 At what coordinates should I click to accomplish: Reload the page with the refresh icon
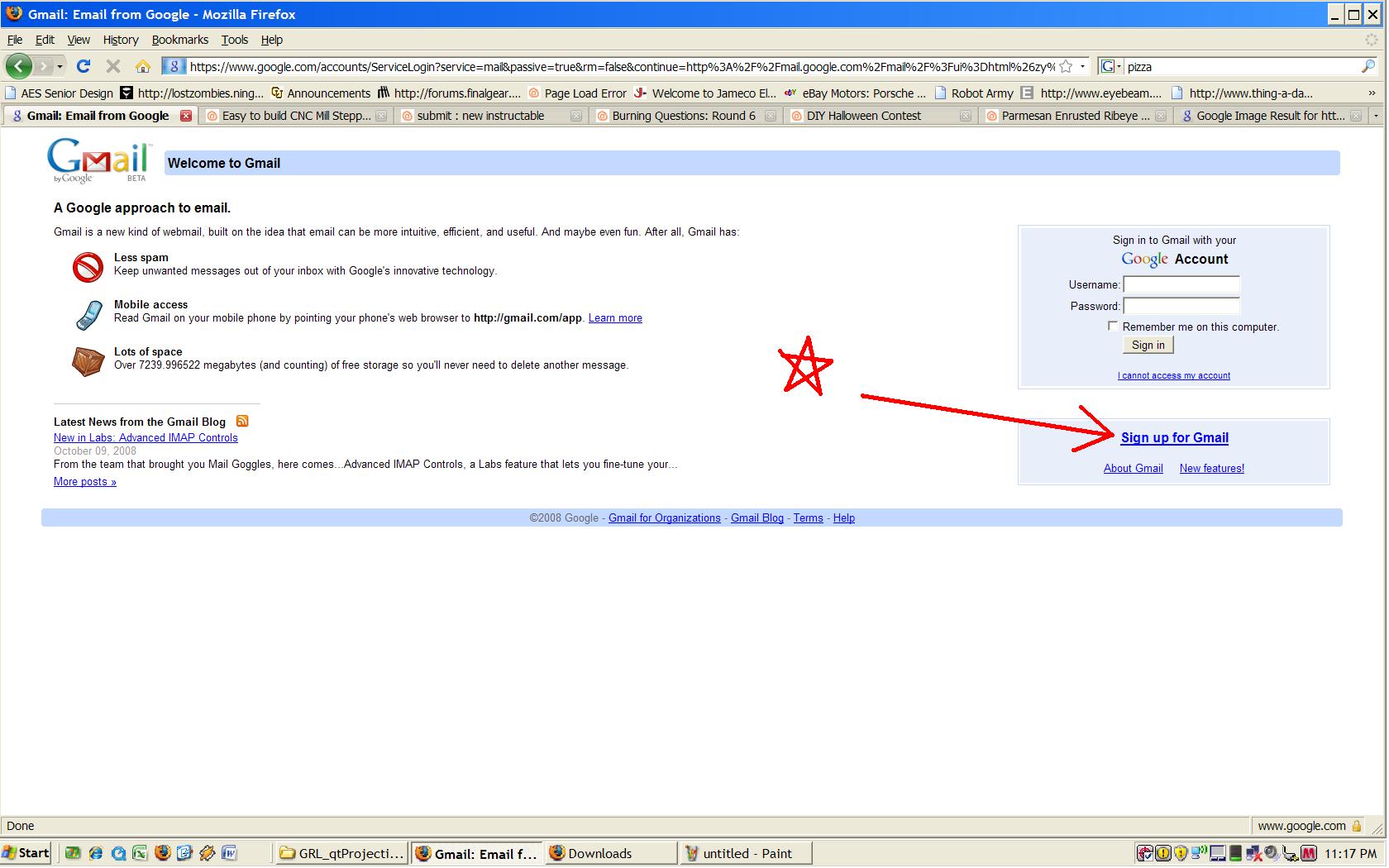(x=83, y=66)
